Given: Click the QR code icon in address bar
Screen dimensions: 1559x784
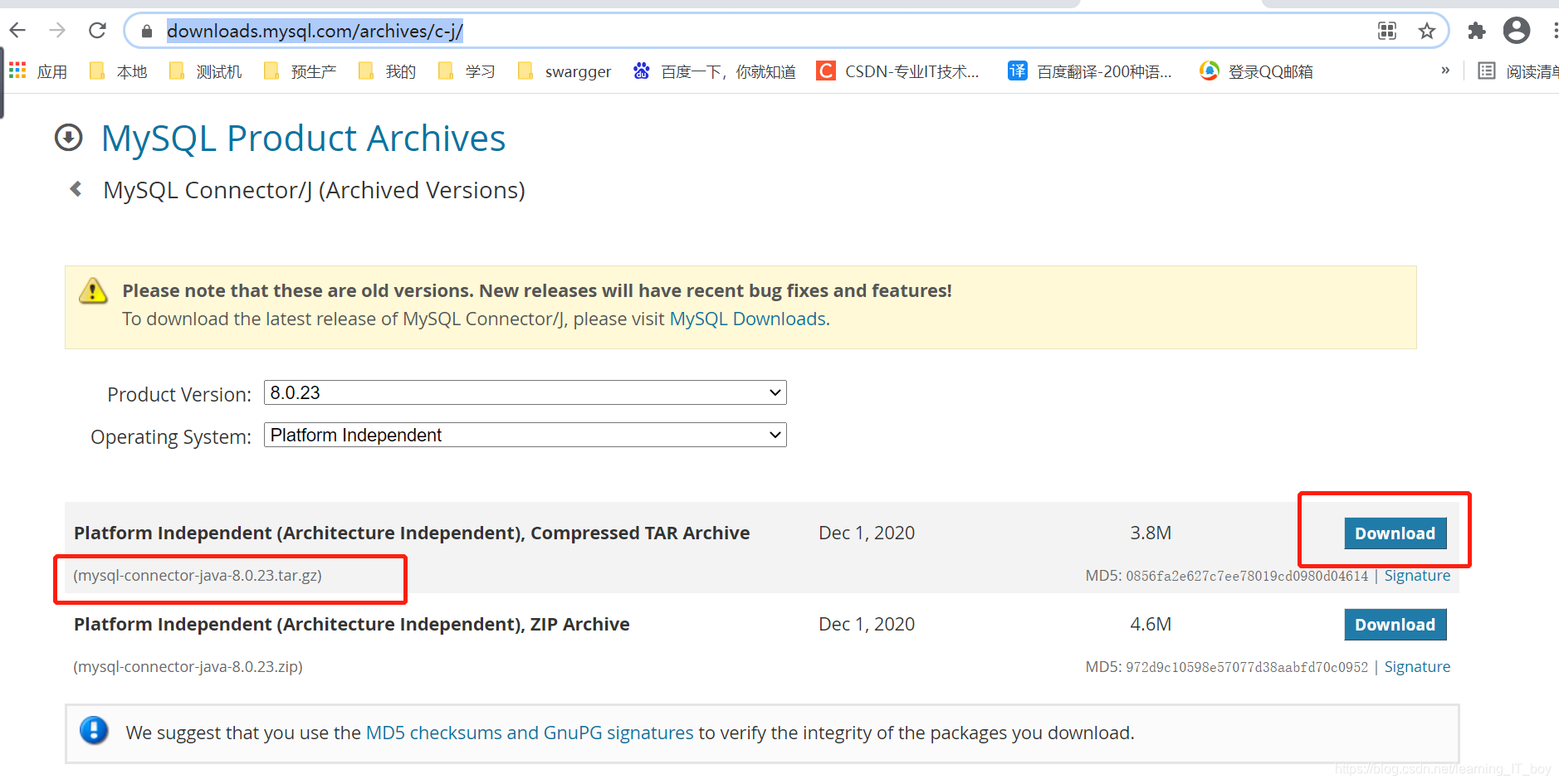Looking at the screenshot, I should click(1387, 31).
